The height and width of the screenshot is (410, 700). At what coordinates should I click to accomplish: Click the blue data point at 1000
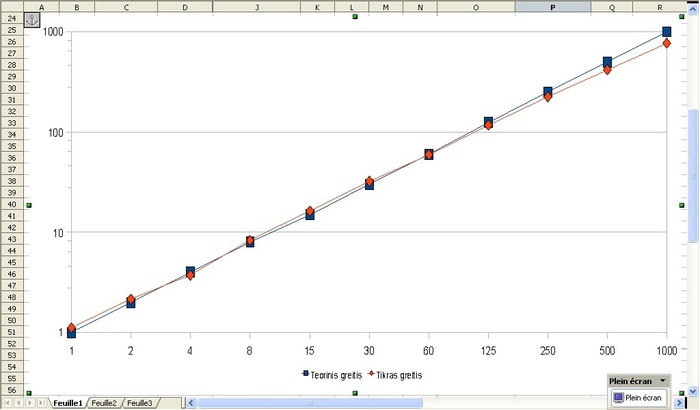tap(667, 33)
